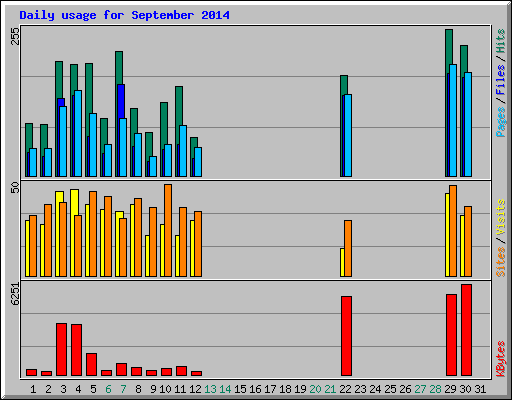Click the Pages legend label
Screen dimensions: 512x400
click(x=501, y=122)
